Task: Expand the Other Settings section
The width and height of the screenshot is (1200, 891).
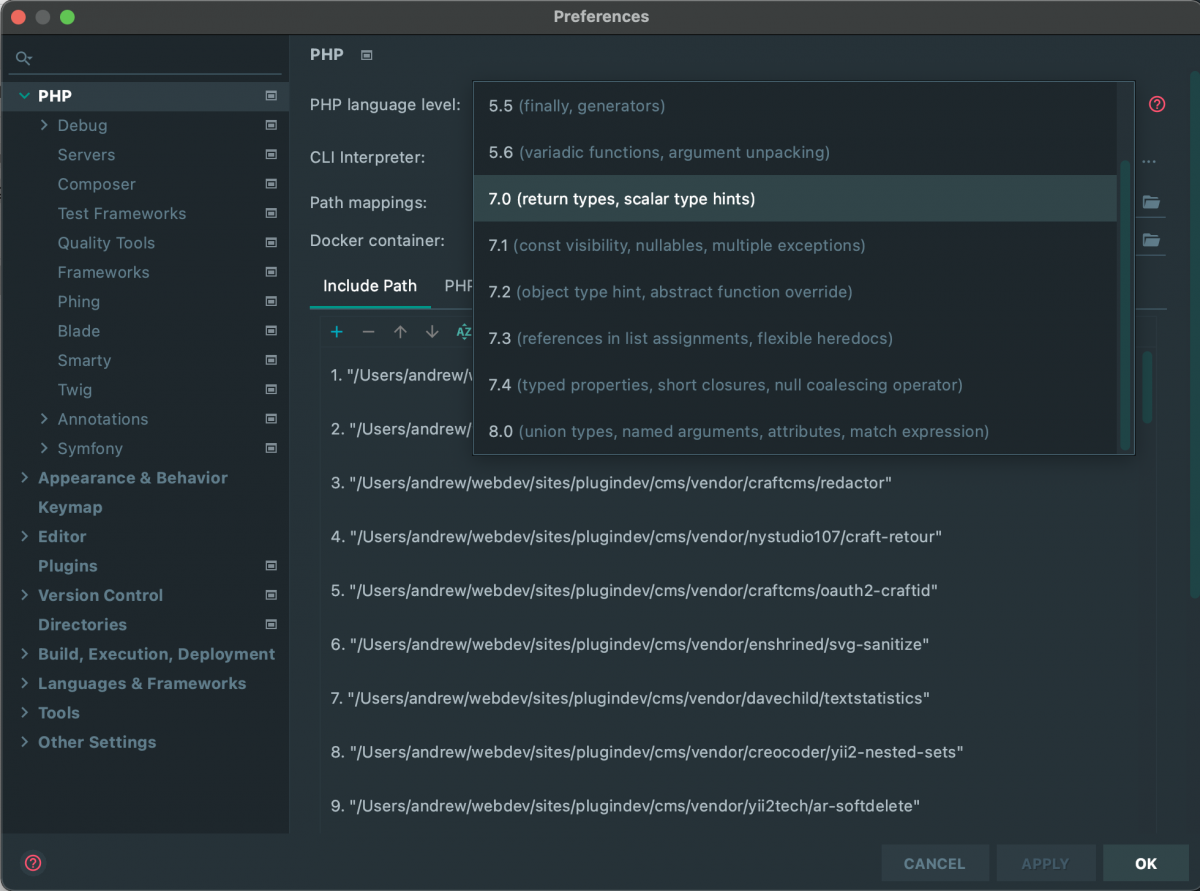Action: 24,742
